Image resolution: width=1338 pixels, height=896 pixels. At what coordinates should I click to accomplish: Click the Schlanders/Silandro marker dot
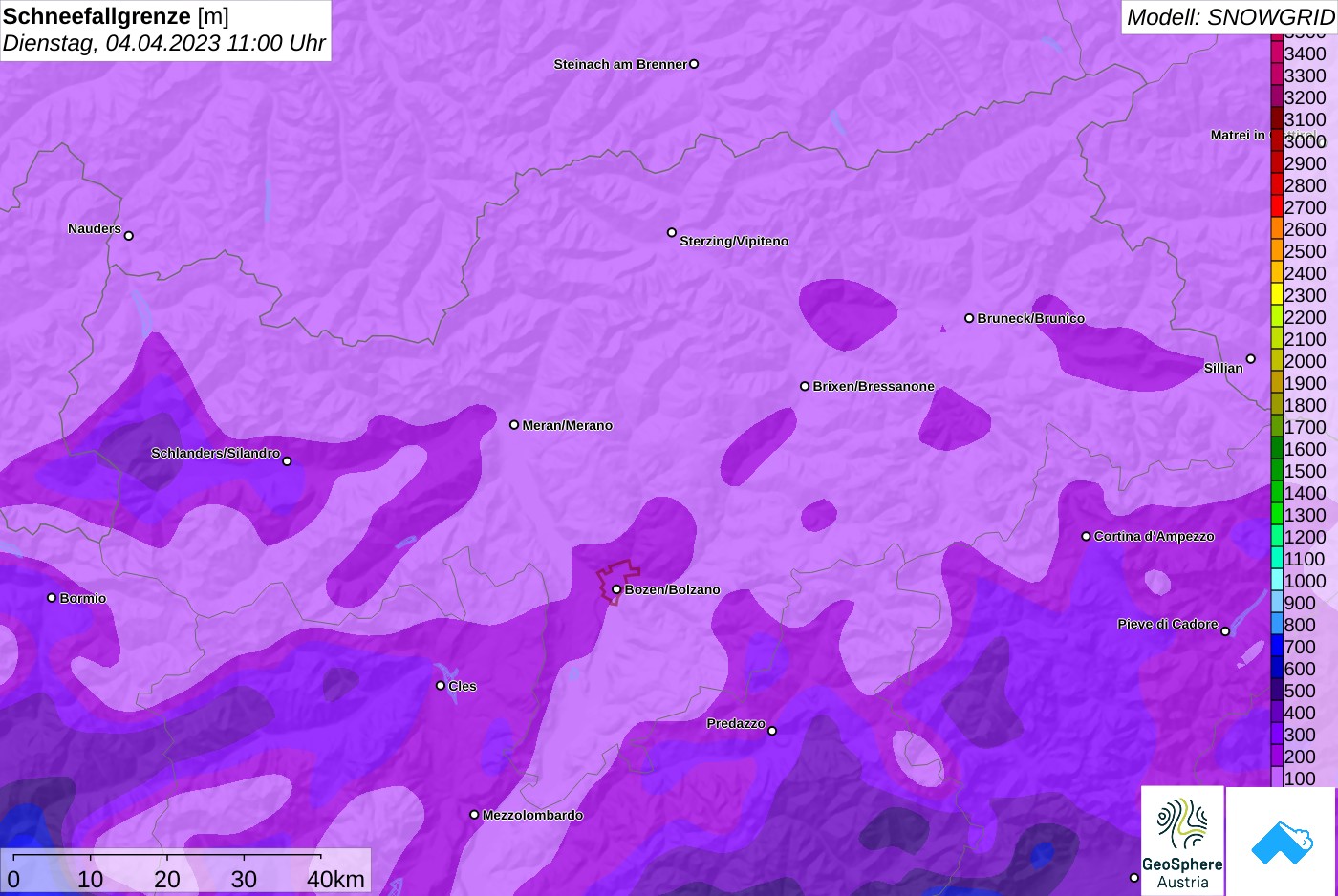[x=287, y=461]
